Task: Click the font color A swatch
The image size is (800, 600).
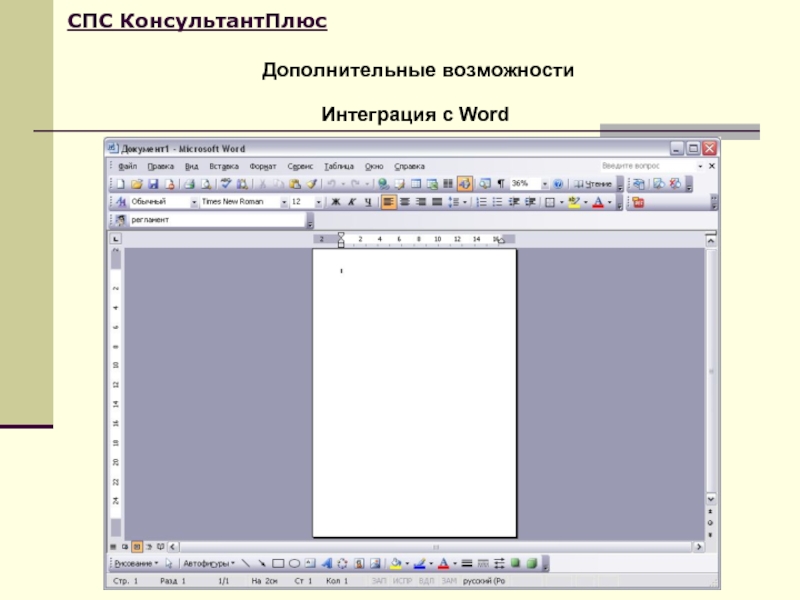Action: coord(597,202)
